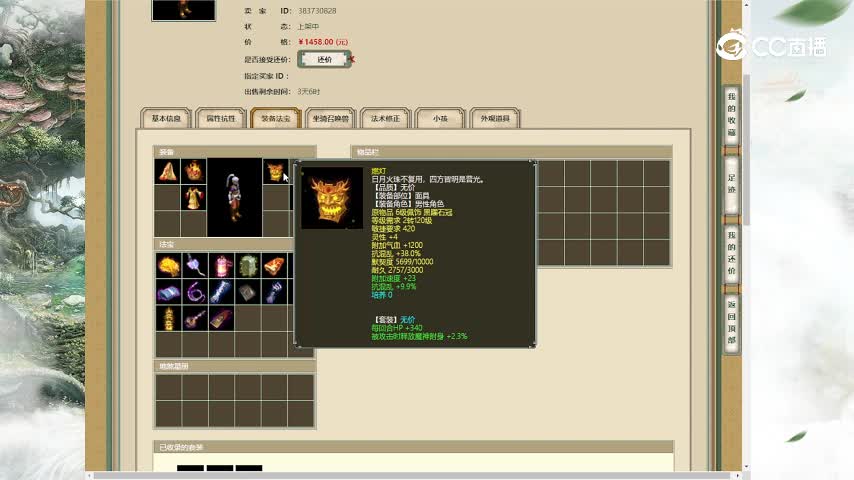The height and width of the screenshot is (480, 854).
Task: Select the gray stone block treasure icon
Action: (x=248, y=292)
